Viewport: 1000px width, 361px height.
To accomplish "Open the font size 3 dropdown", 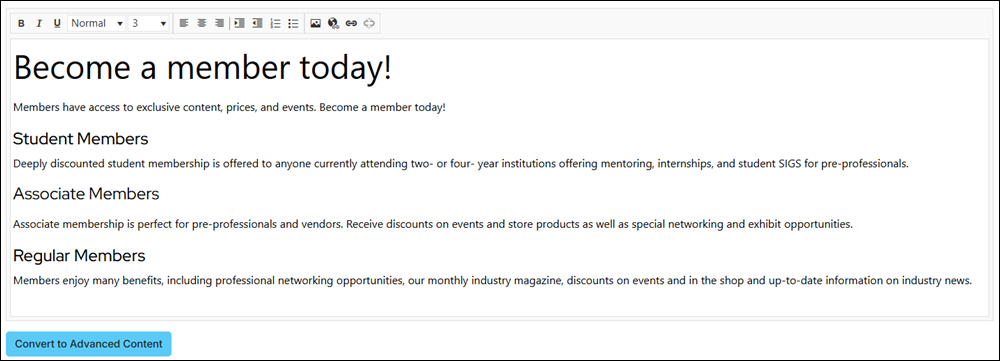I will (149, 24).
